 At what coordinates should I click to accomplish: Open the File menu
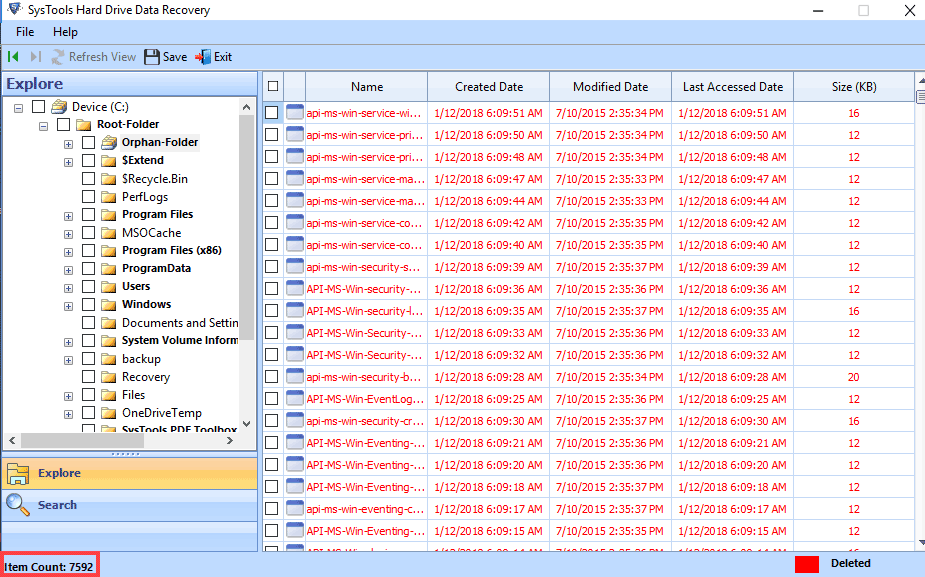point(24,31)
